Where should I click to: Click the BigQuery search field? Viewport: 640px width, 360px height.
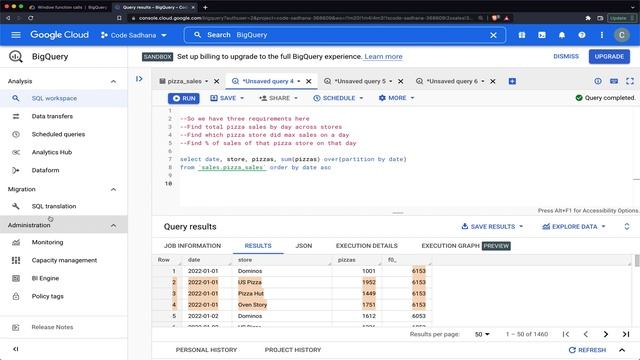pos(345,35)
